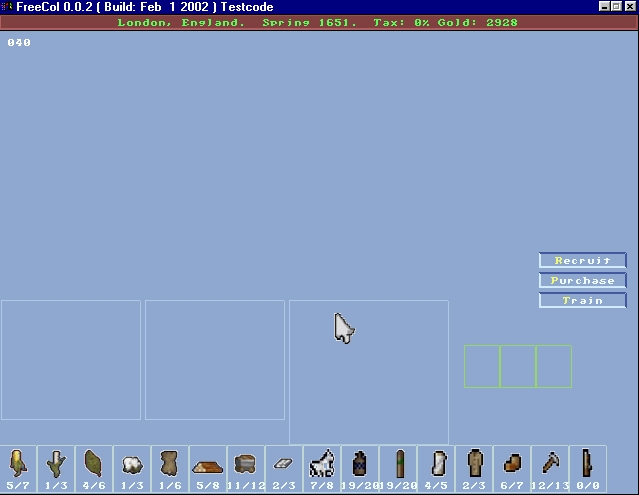Close the FreeCol window
639x495 pixels.
tap(630, 6)
